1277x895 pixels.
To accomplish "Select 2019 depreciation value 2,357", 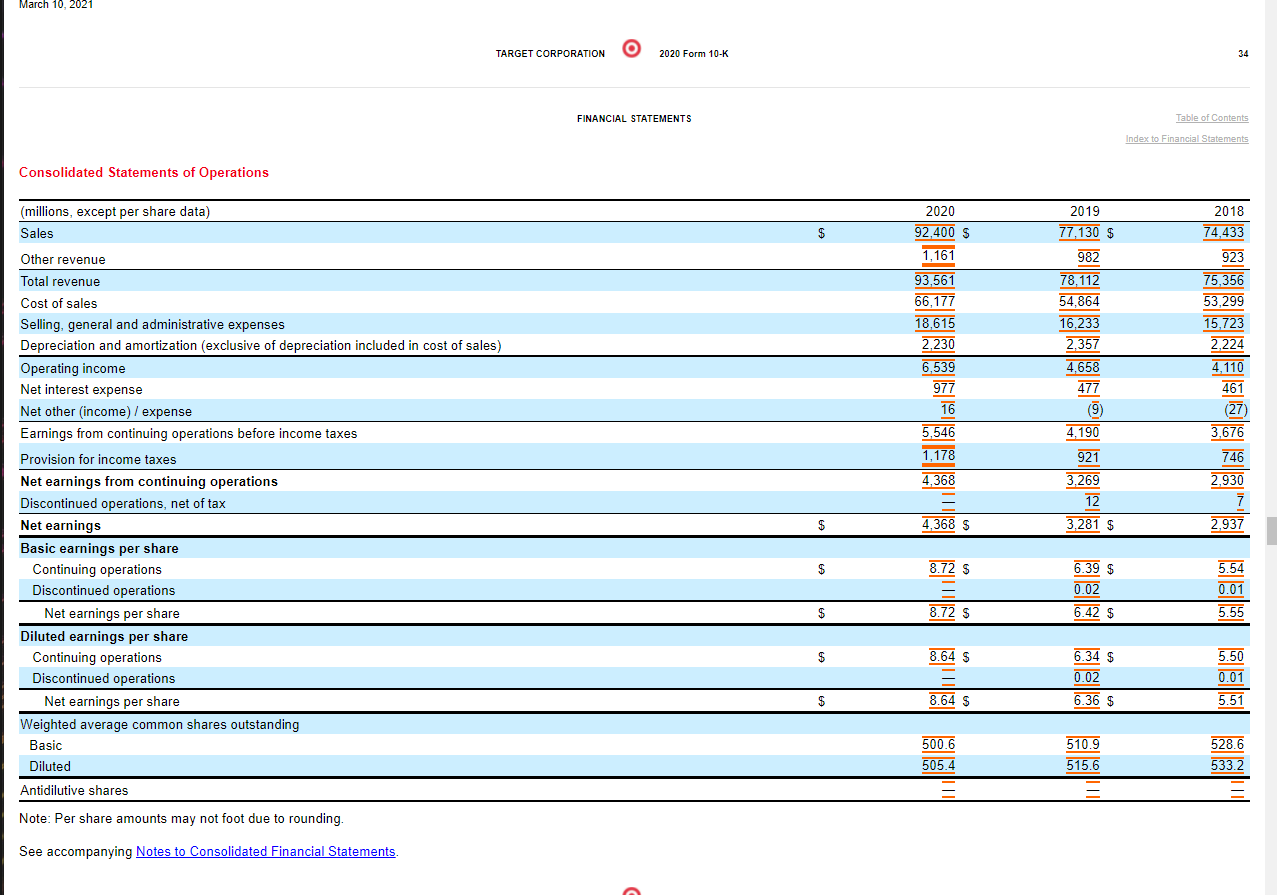I will click(x=1083, y=345).
